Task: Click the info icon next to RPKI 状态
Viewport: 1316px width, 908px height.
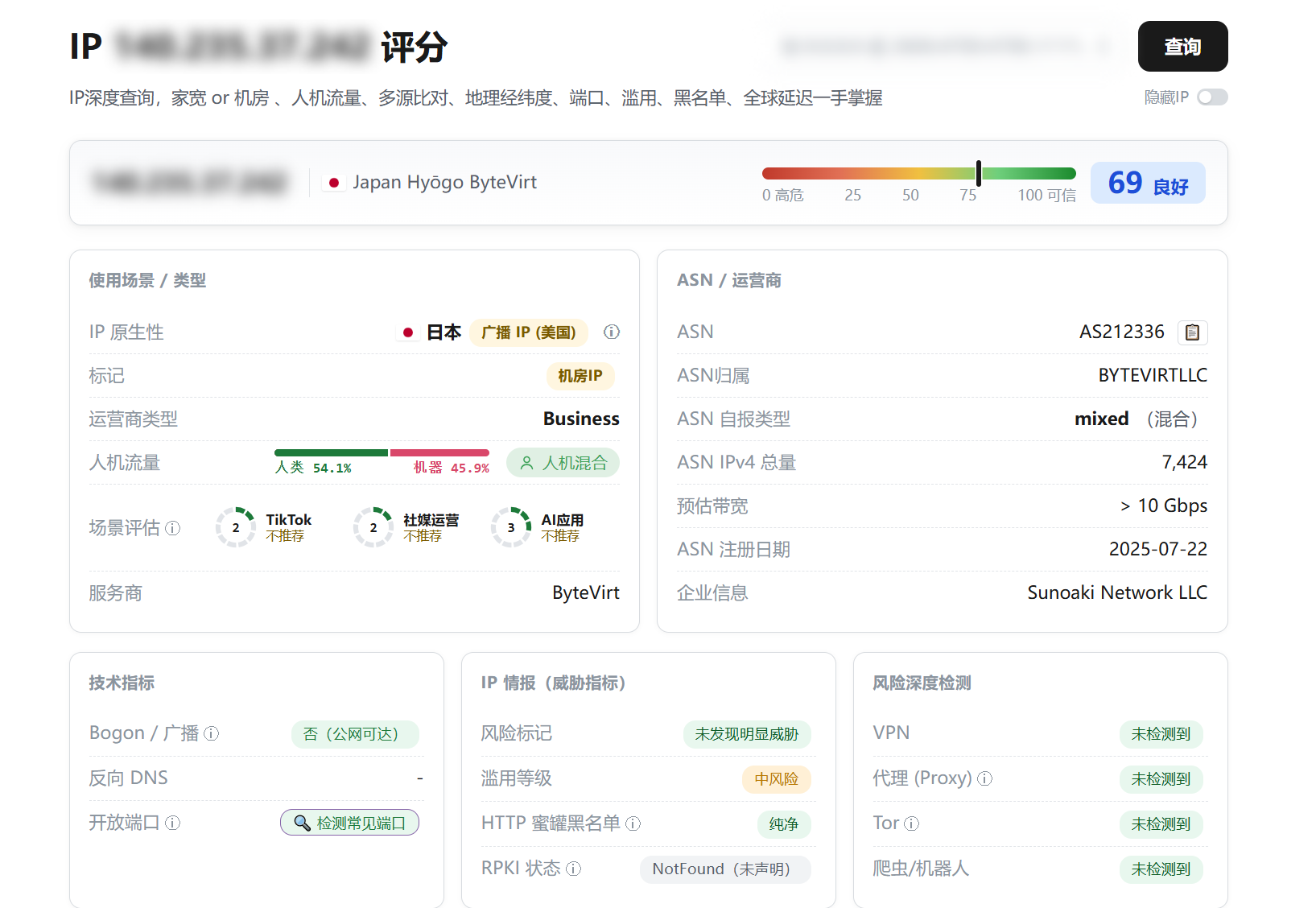Action: pyautogui.click(x=574, y=869)
